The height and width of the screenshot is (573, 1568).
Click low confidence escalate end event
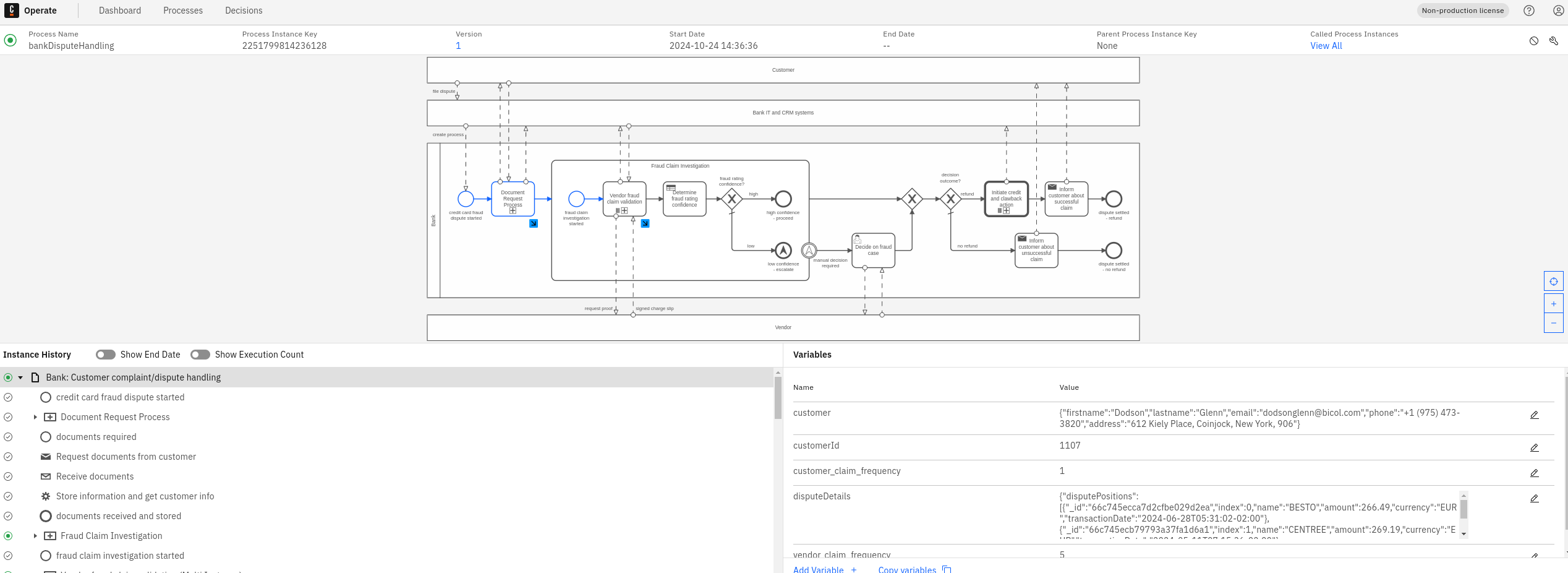point(783,250)
